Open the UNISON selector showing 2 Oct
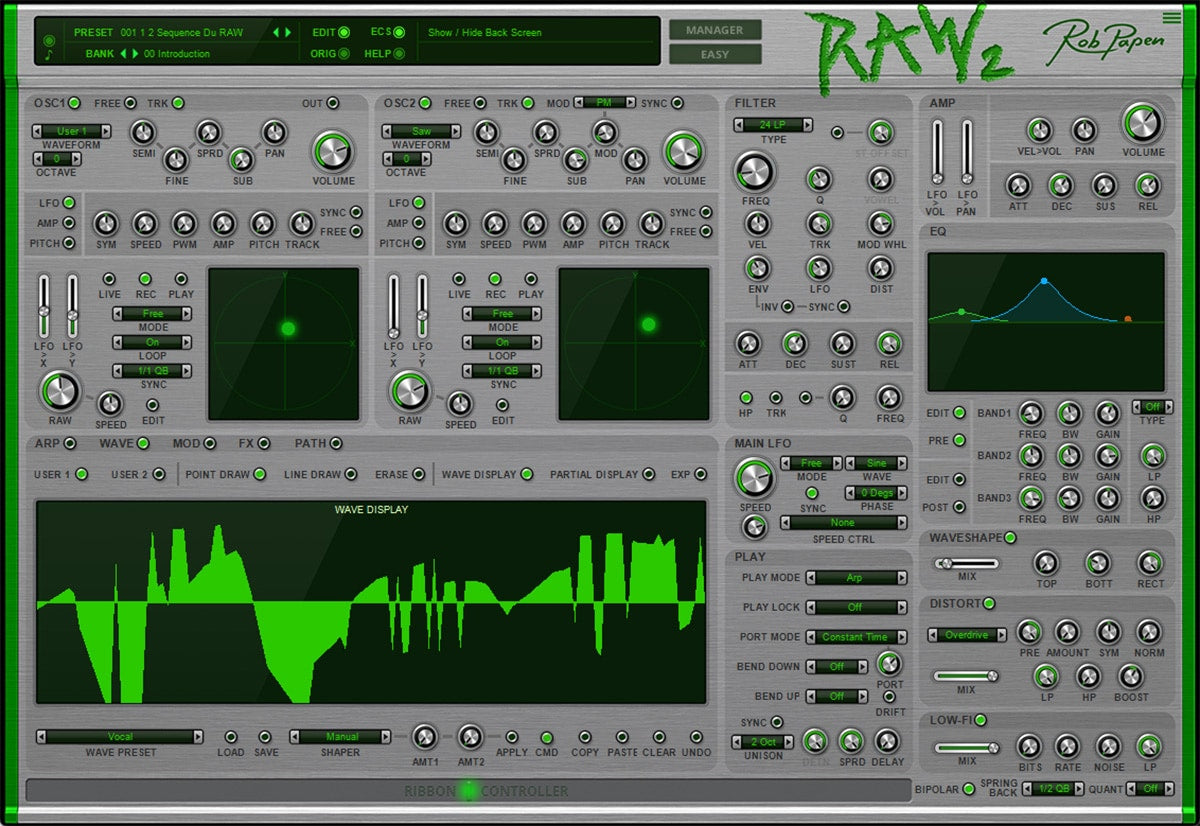The height and width of the screenshot is (826, 1200). click(x=762, y=742)
